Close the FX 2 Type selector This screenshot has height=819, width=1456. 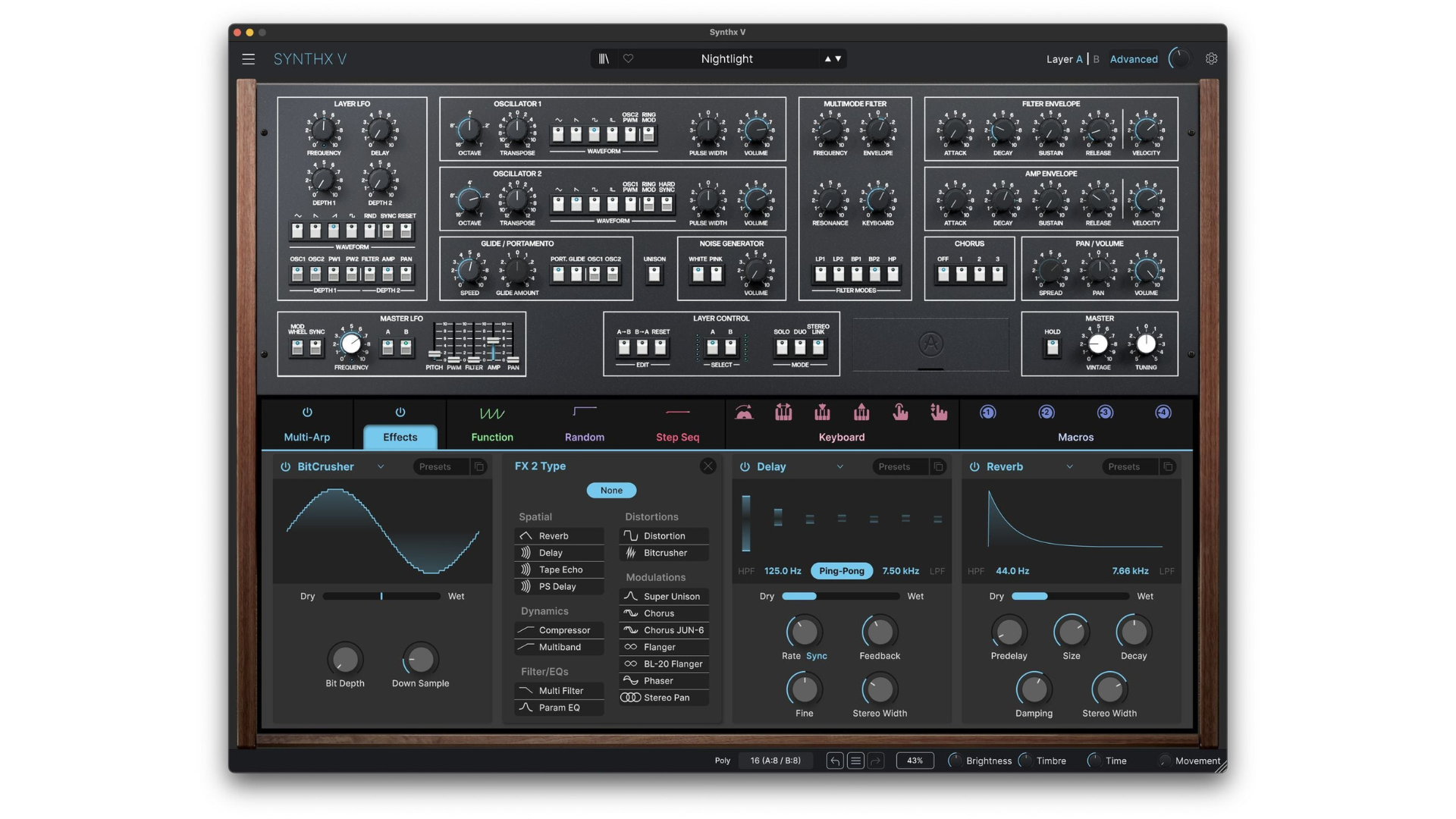coord(708,466)
